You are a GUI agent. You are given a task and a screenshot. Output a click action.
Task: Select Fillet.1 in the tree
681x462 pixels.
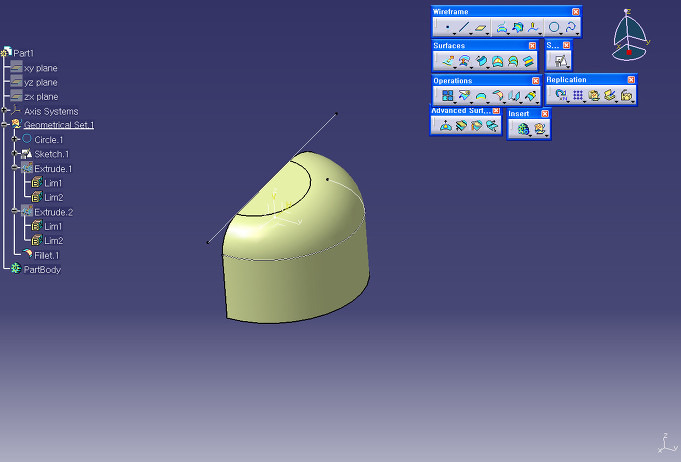pyautogui.click(x=47, y=256)
